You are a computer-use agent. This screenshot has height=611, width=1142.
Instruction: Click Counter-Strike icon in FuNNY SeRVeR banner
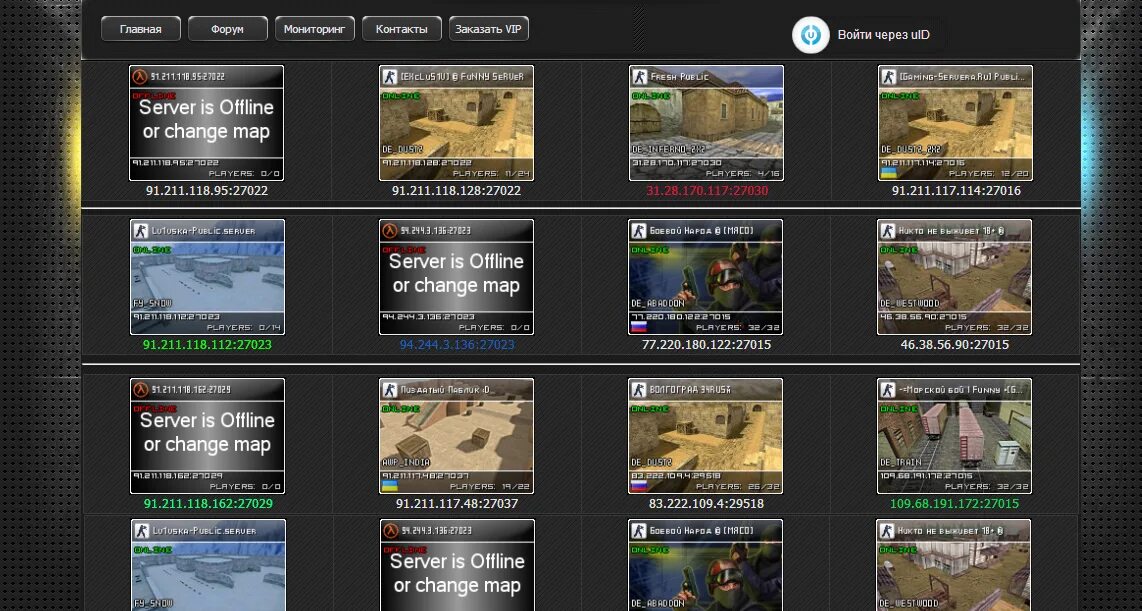click(x=390, y=76)
